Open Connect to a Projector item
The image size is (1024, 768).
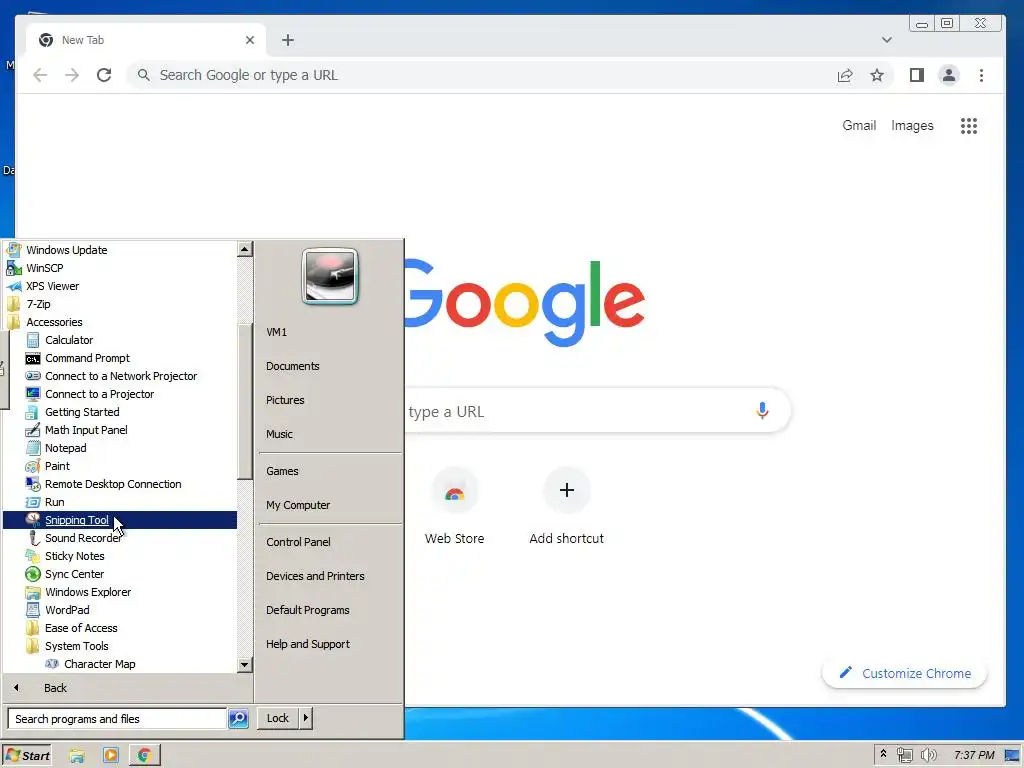(99, 394)
